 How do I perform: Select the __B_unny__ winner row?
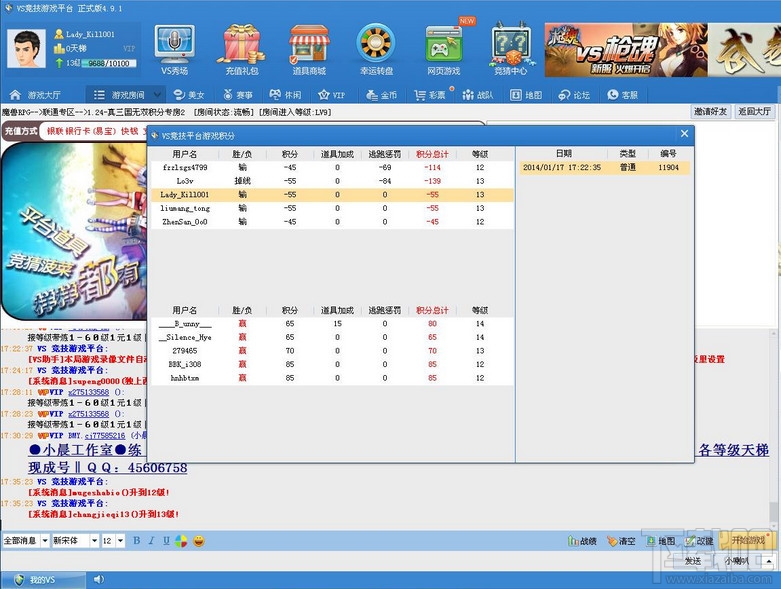pos(332,324)
